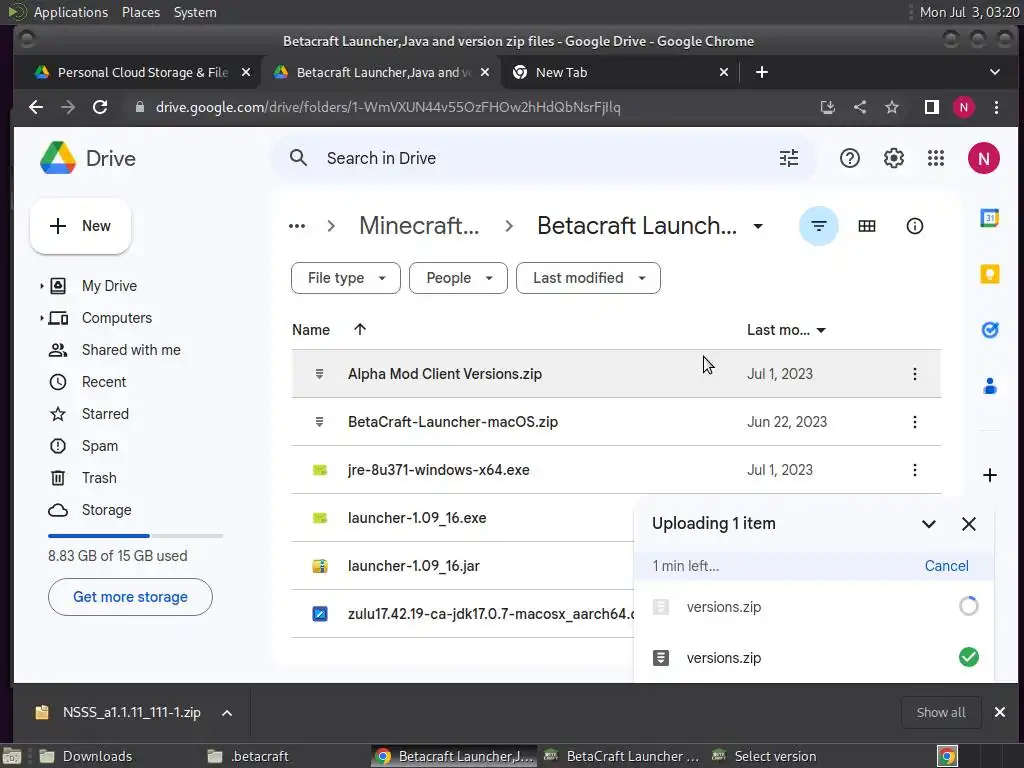Viewport: 1024px width, 768px height.
Task: Open Chrome profile avatar in toolbar
Action: (x=964, y=107)
